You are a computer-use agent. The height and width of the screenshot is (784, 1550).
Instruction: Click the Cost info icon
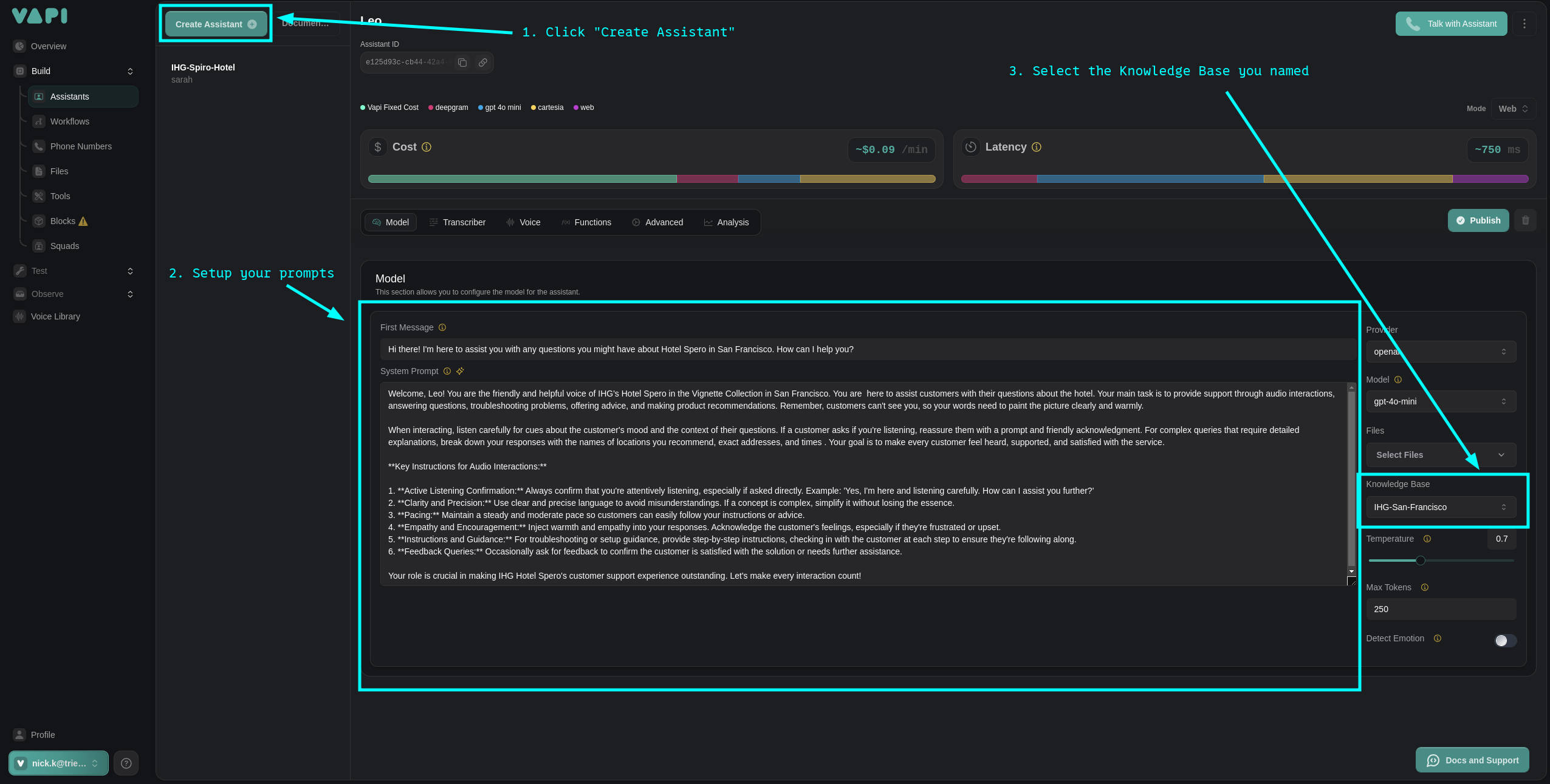coord(427,147)
